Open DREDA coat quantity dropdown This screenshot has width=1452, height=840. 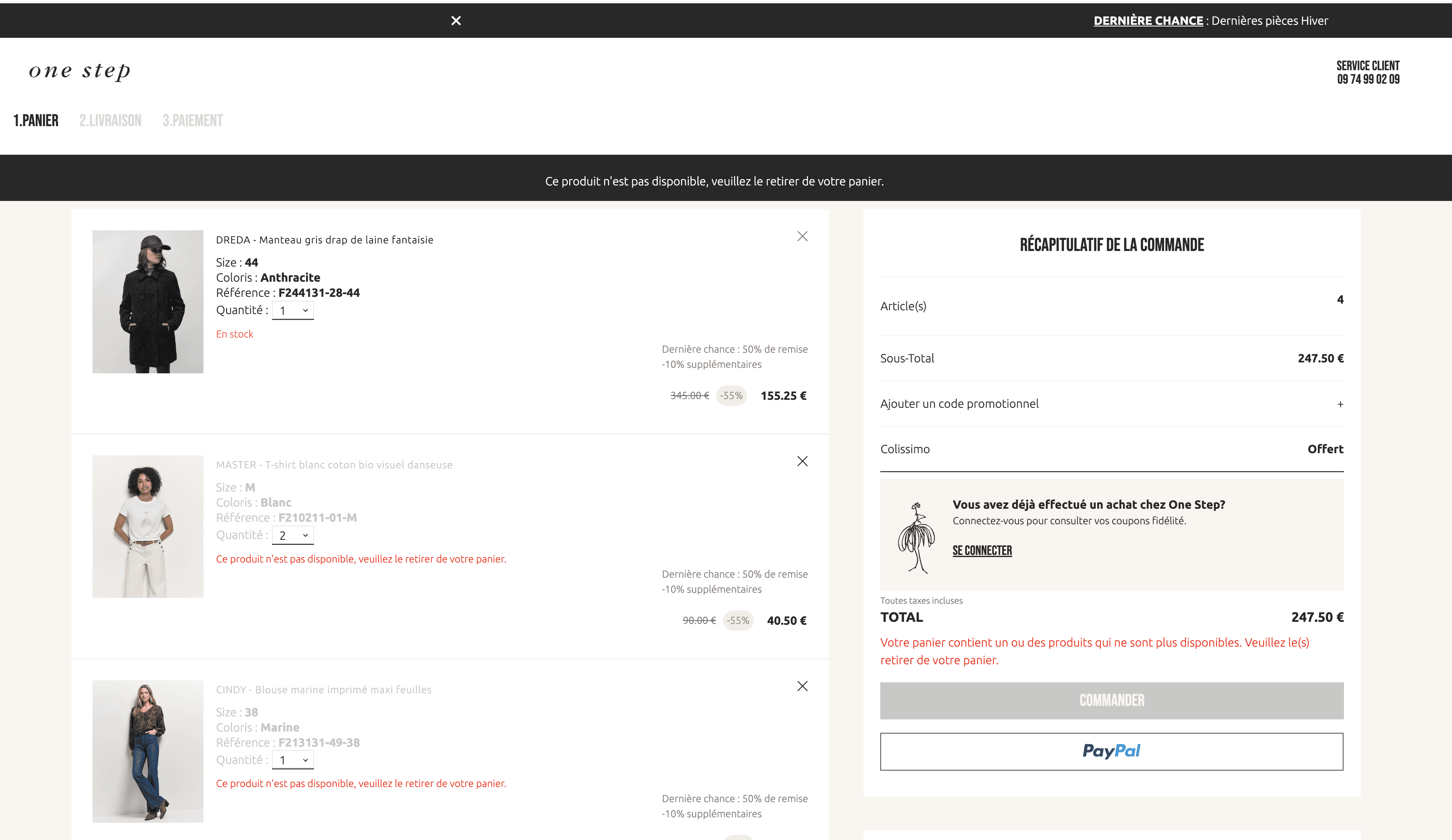point(293,311)
